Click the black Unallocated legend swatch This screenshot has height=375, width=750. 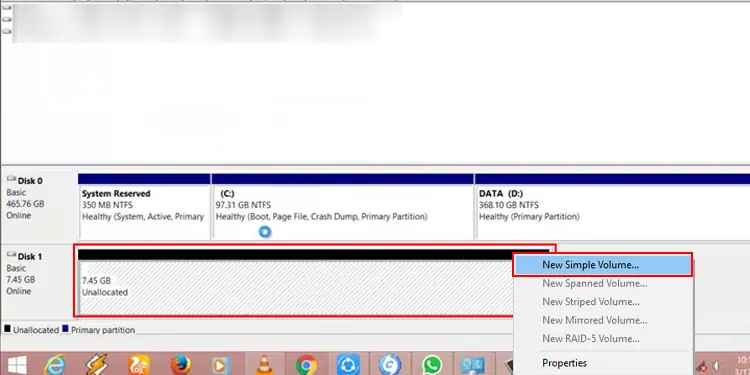pyautogui.click(x=7, y=329)
